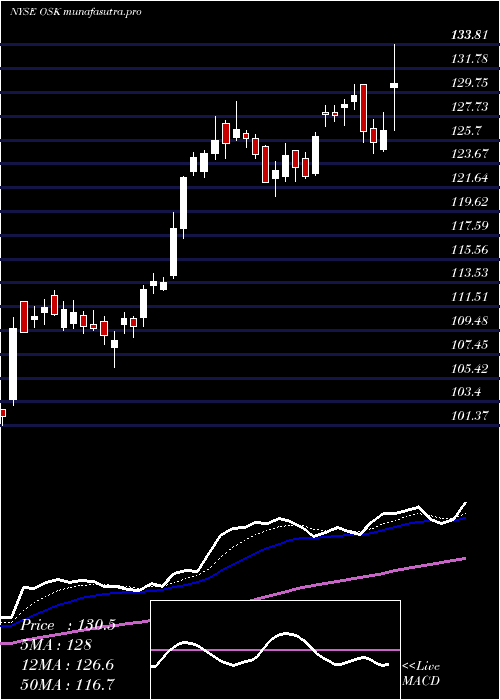Click the 129.75 price axis label

click(469, 83)
